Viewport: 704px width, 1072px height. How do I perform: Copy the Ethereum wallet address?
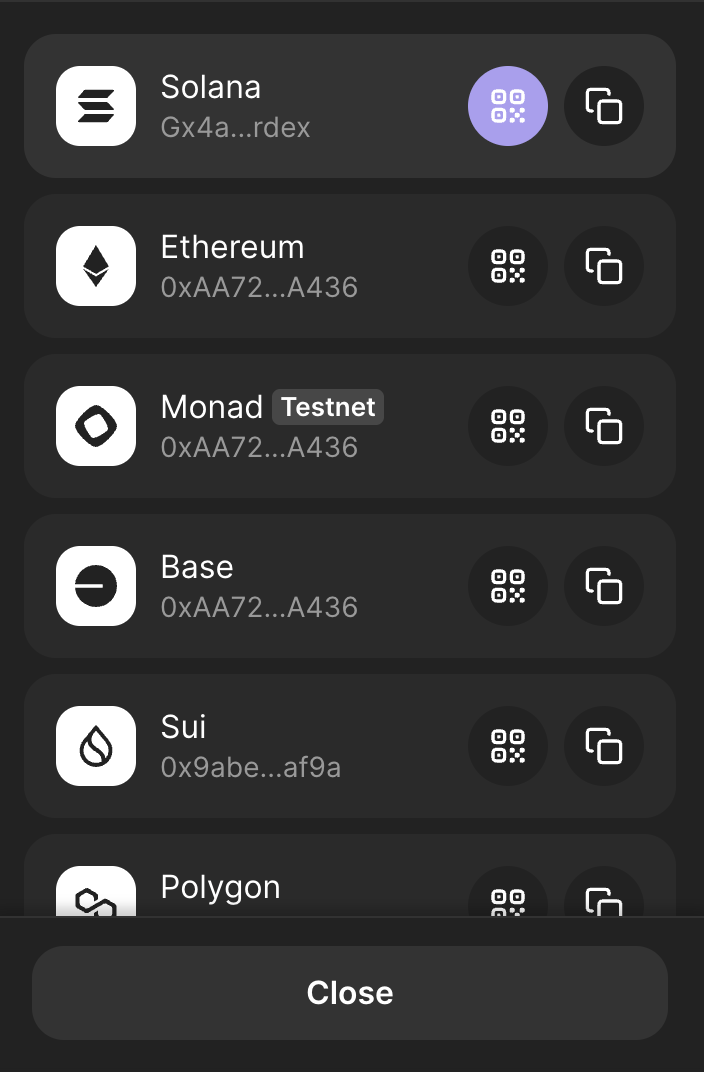tap(604, 266)
